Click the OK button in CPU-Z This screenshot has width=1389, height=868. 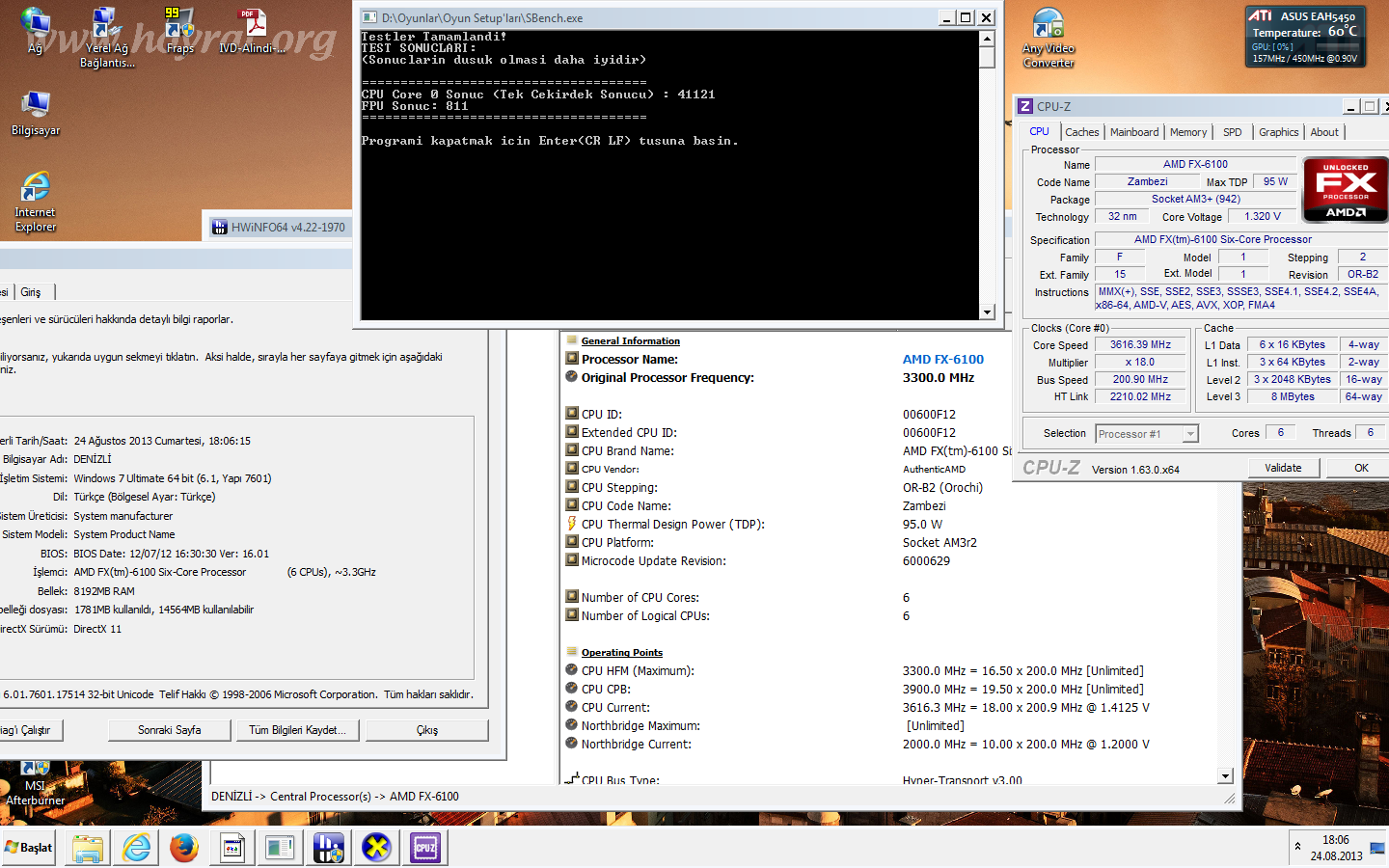(x=1361, y=468)
